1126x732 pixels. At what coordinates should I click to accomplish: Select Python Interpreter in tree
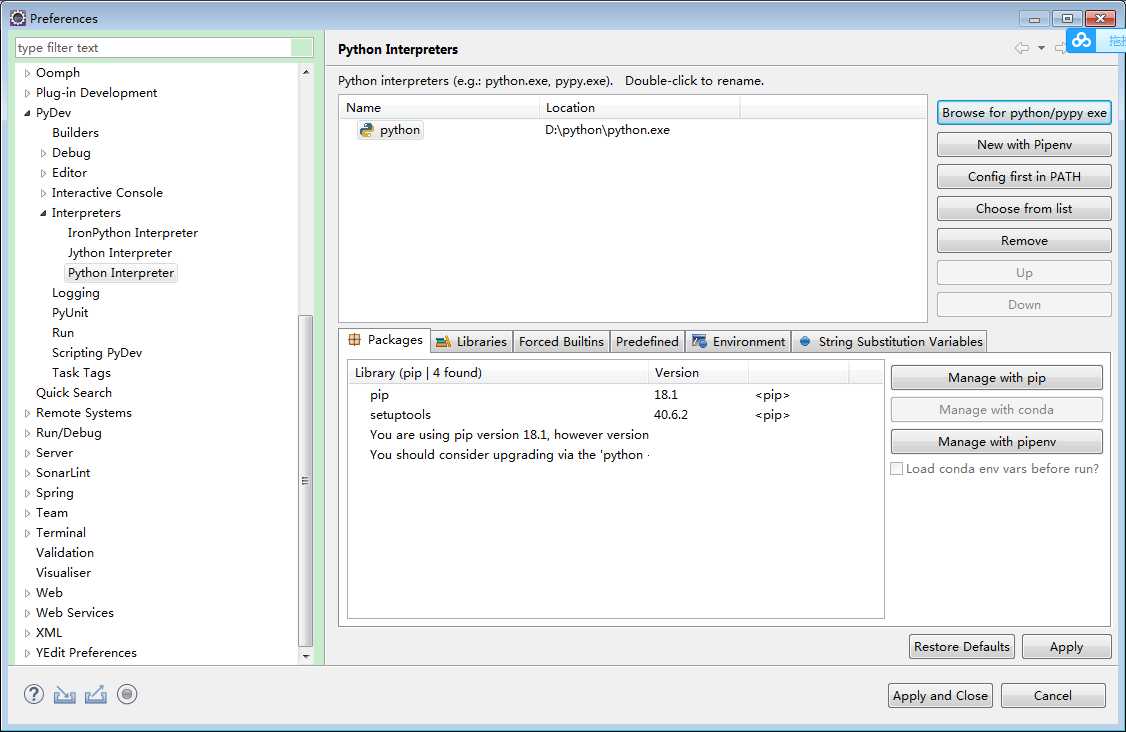(x=121, y=273)
